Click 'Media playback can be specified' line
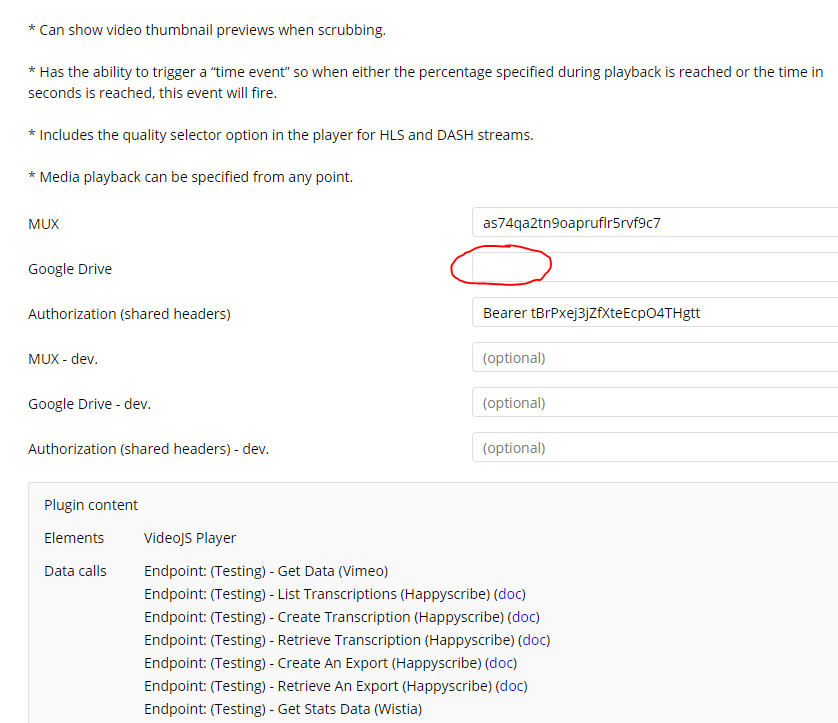This screenshot has width=838, height=723. click(190, 177)
